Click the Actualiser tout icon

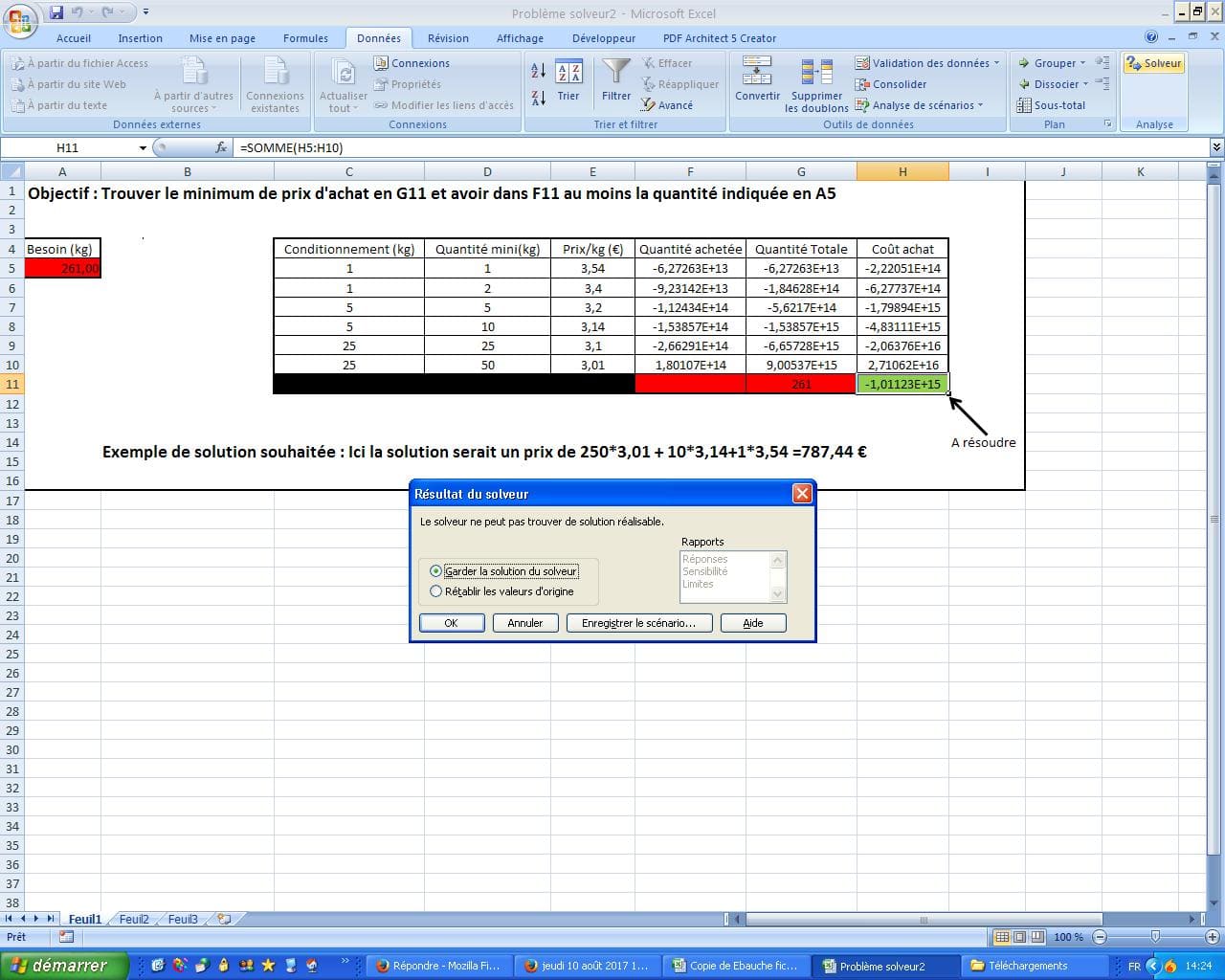click(x=344, y=73)
